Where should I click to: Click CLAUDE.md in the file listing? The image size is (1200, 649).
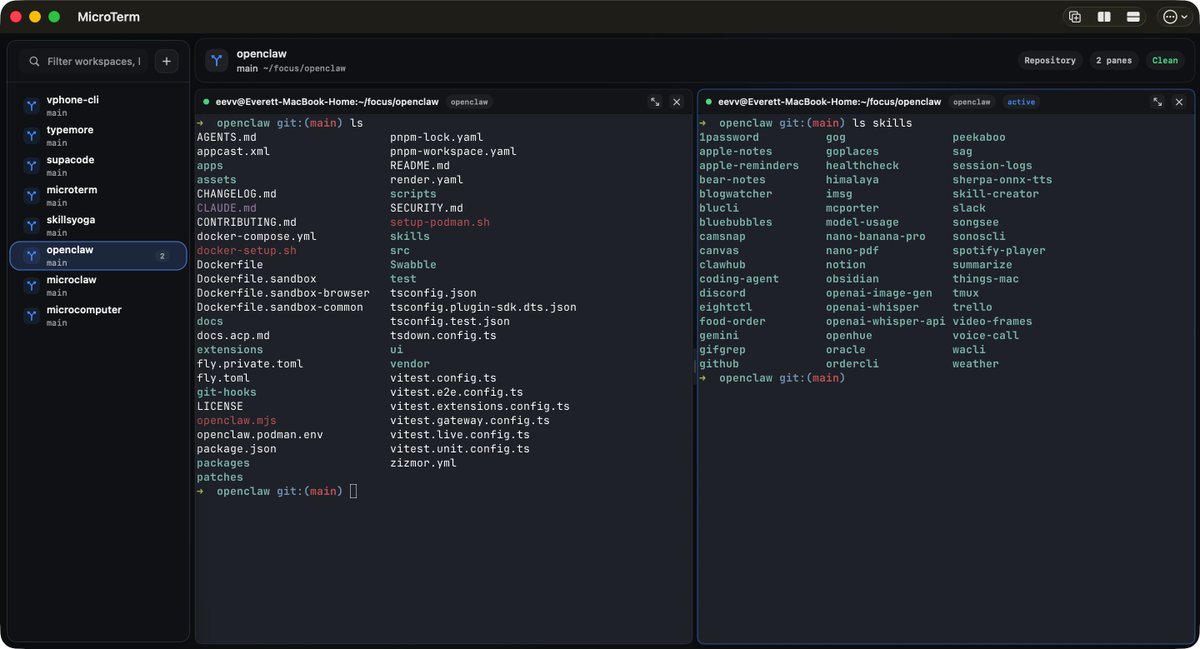coord(227,208)
